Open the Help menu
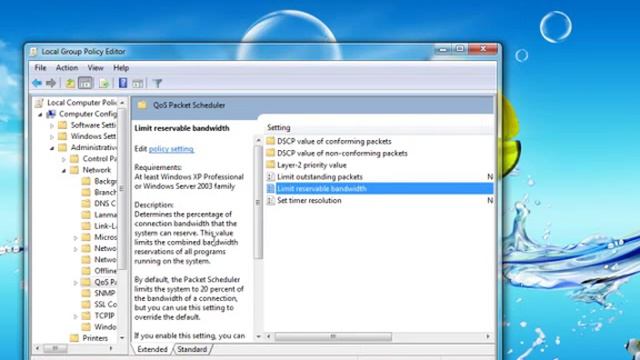 [x=121, y=68]
